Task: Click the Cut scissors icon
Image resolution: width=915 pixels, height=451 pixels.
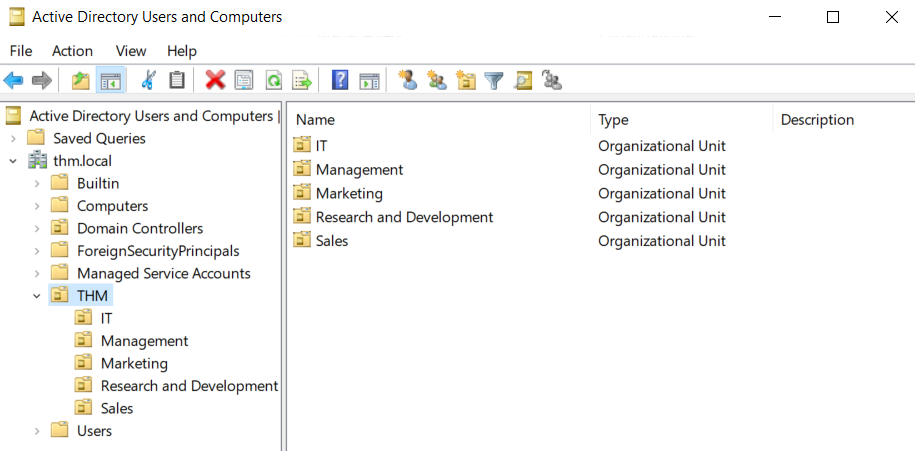Action: 149,81
